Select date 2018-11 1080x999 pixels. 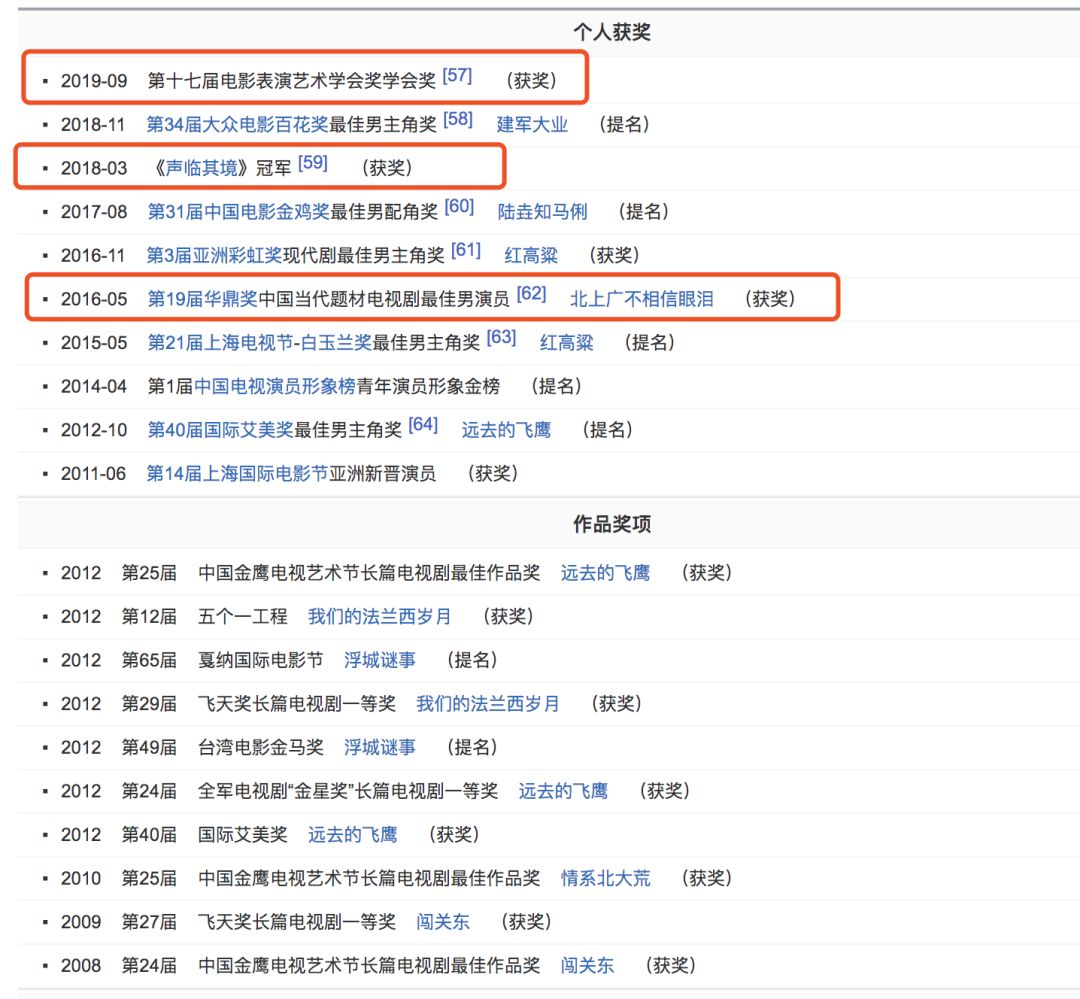(x=93, y=125)
